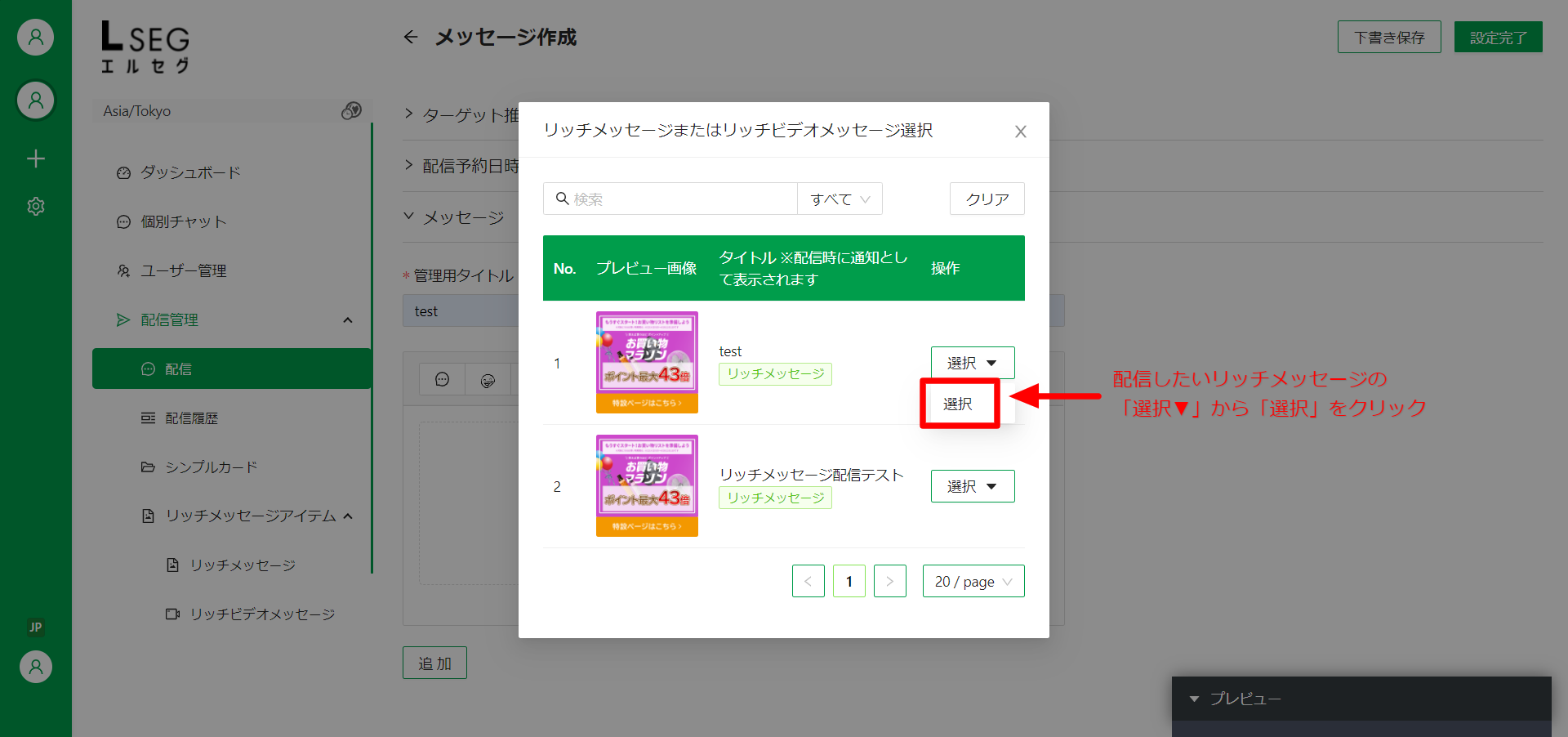The height and width of the screenshot is (737, 1568).
Task: Open settings gear in left bar
Action: click(x=36, y=206)
